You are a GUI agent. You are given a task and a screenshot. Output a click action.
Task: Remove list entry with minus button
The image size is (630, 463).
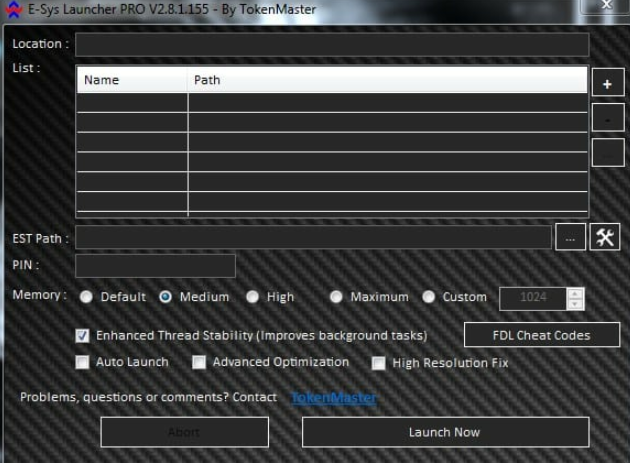(x=608, y=118)
